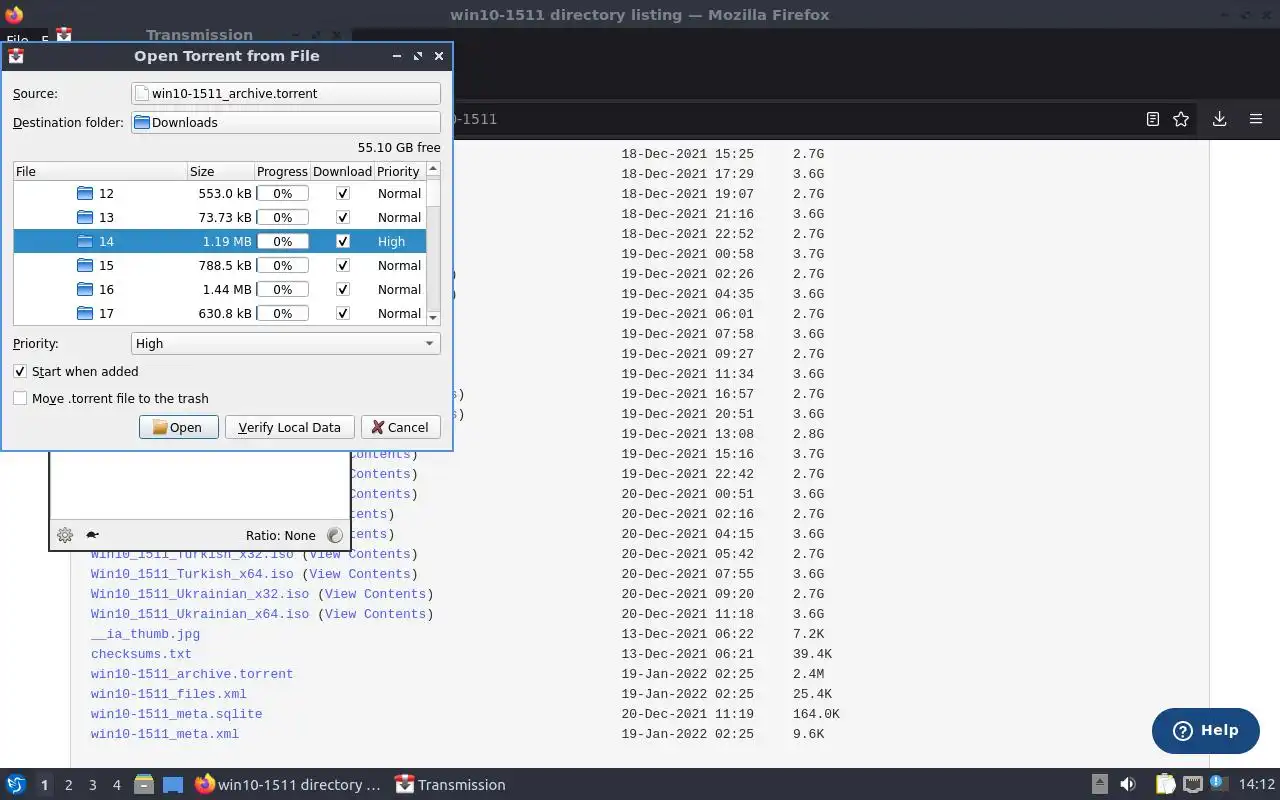Toggle Start when added checkbox
Viewport: 1280px width, 800px height.
20,371
